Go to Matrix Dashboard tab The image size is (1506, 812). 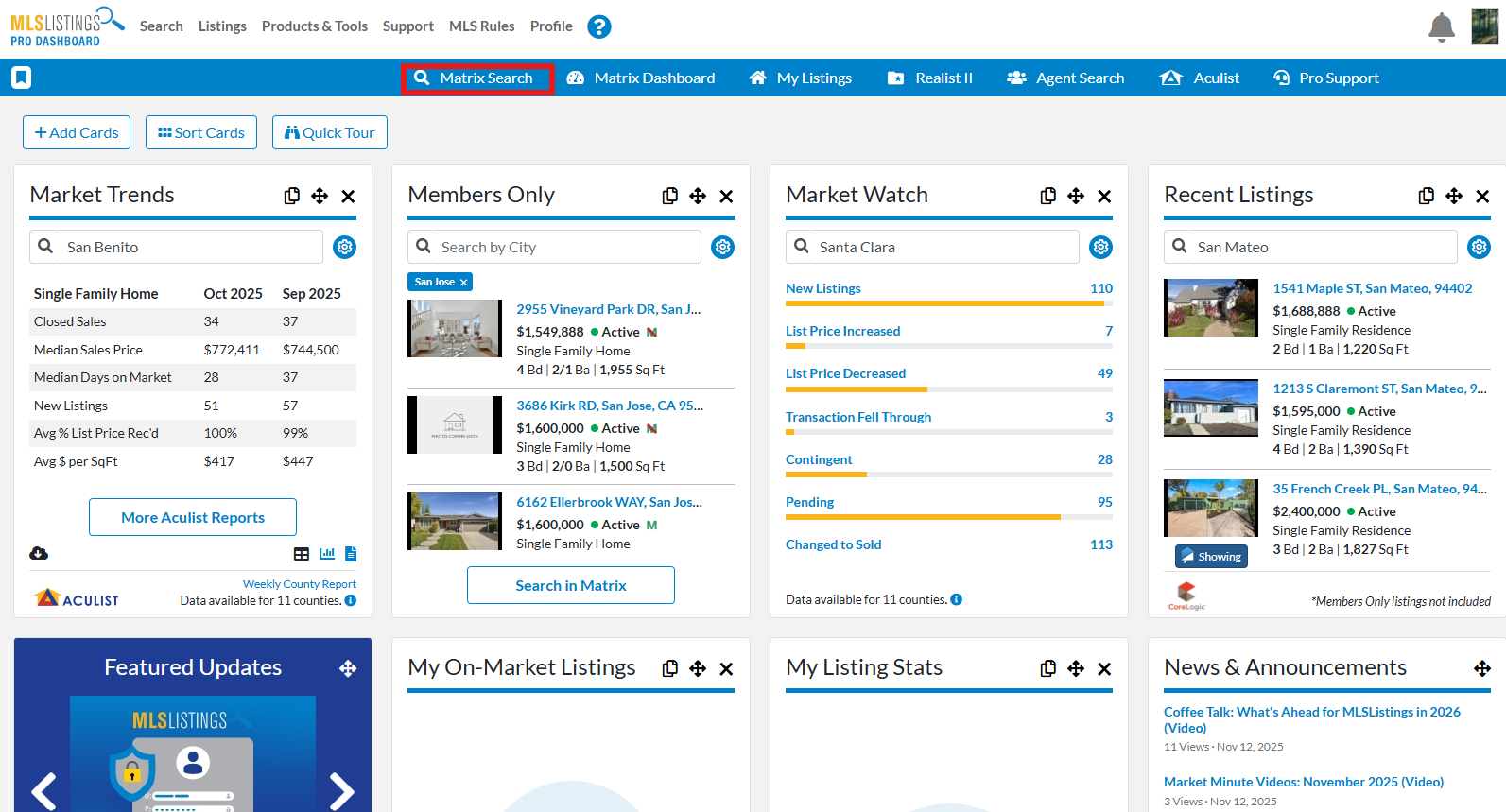[641, 78]
